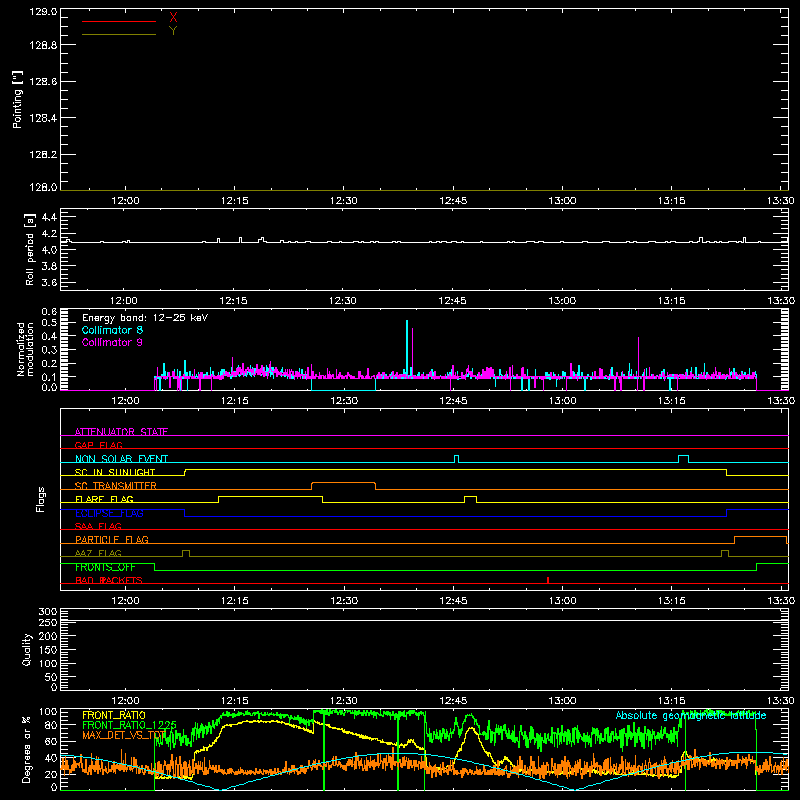Click the Quality axis title
This screenshot has width=800, height=800.
[x=27, y=649]
